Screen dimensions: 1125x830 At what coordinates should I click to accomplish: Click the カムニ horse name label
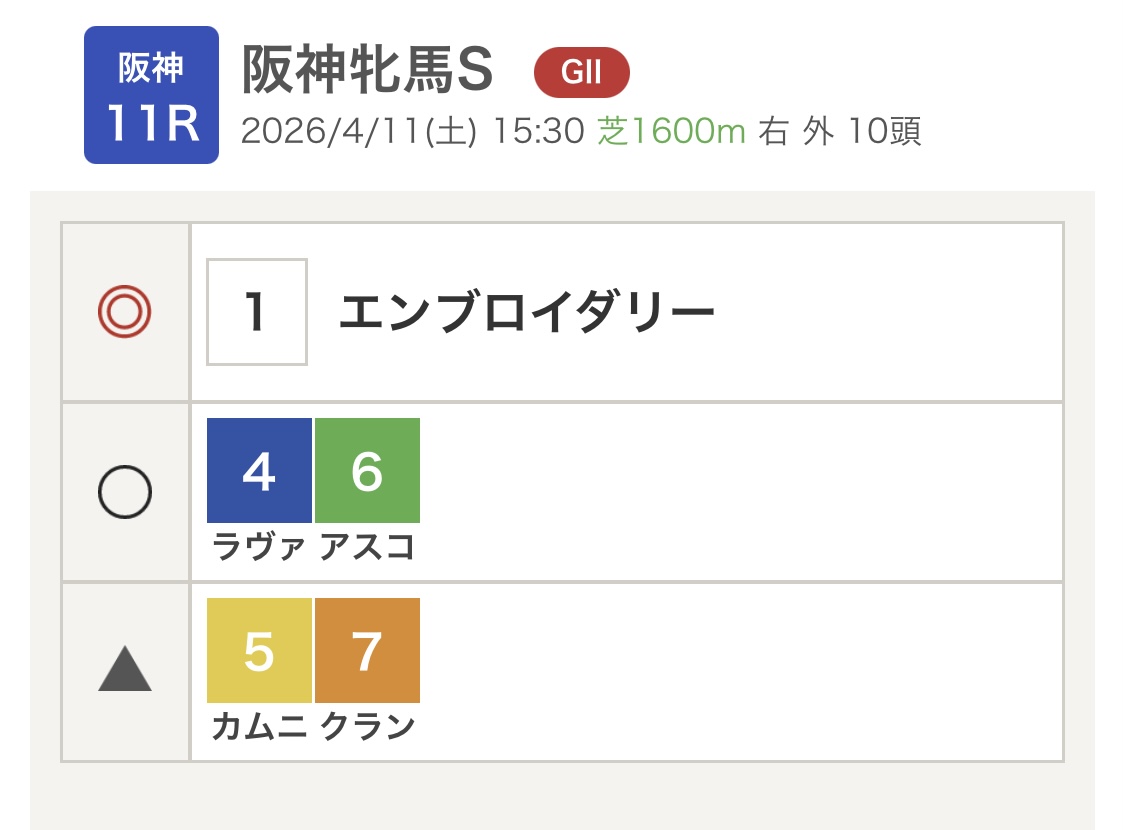[259, 727]
